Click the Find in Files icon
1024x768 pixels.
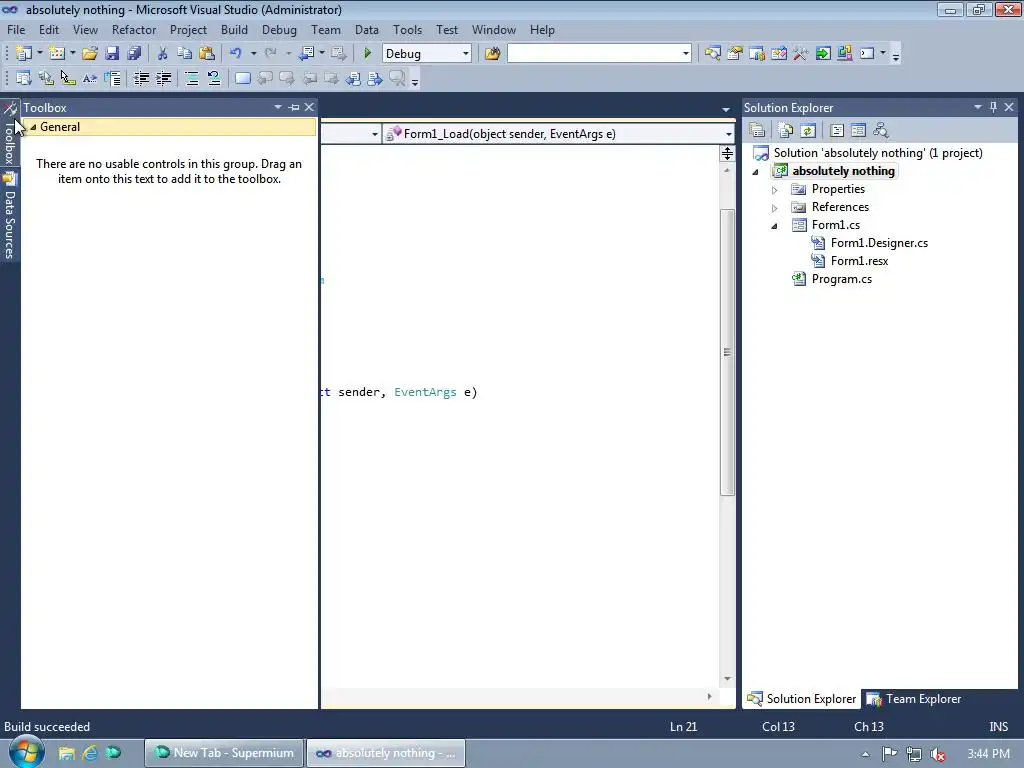(x=492, y=54)
